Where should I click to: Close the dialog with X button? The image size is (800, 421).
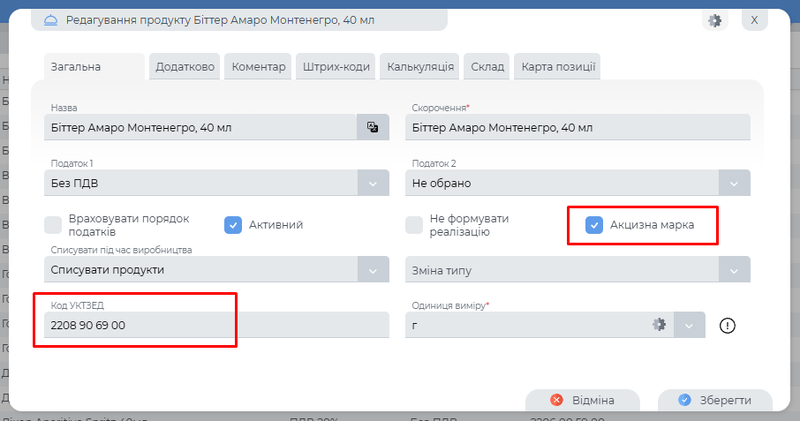(755, 20)
